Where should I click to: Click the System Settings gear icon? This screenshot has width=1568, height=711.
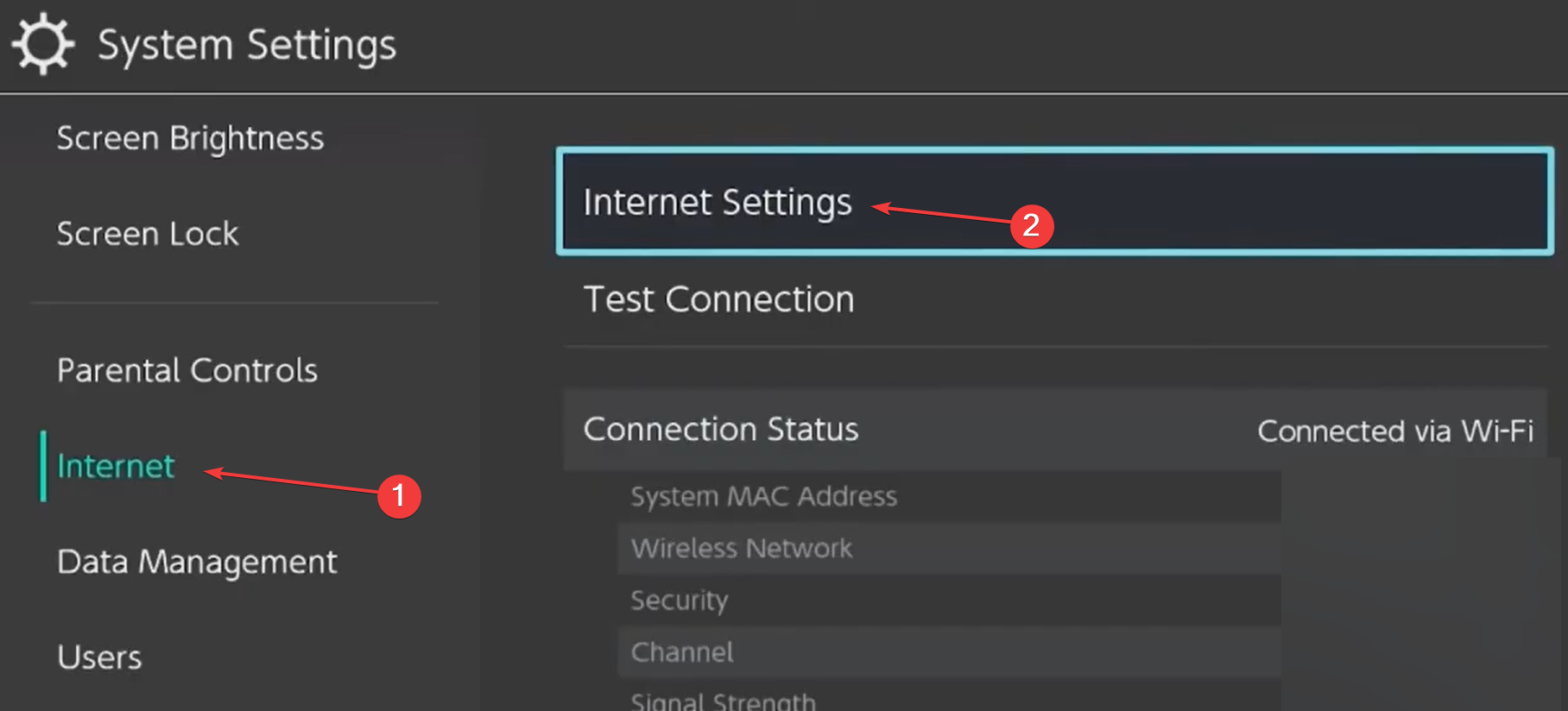click(x=43, y=44)
